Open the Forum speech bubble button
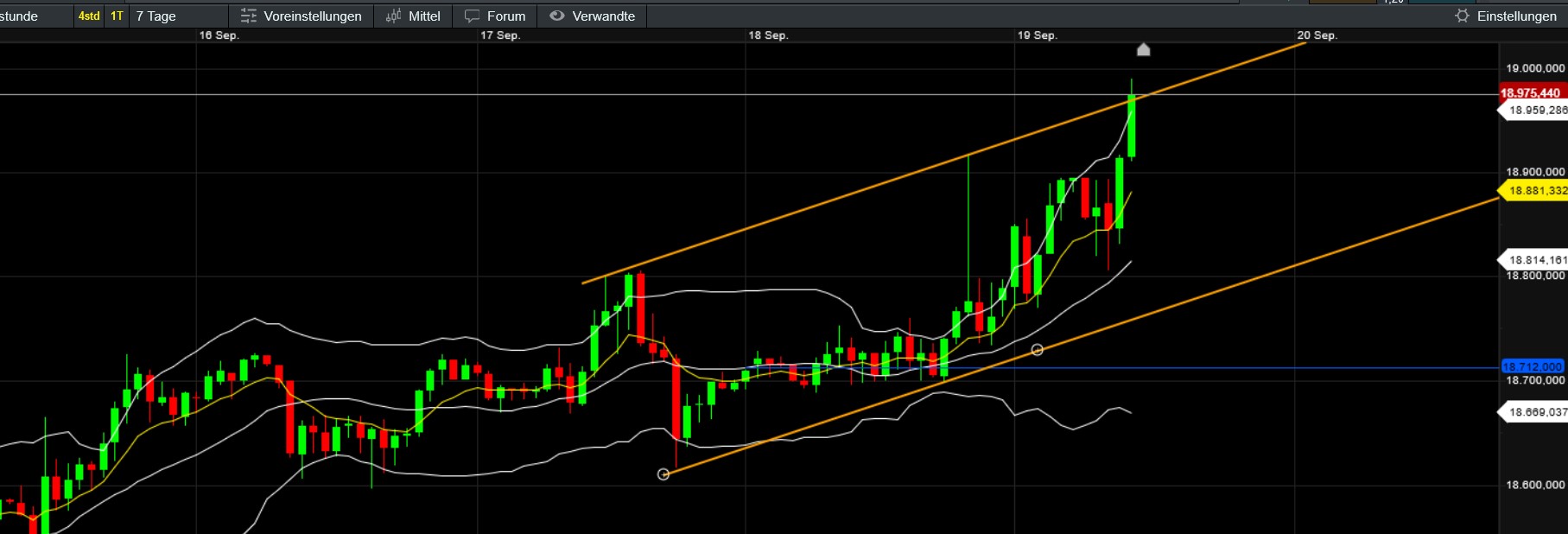Image resolution: width=1568 pixels, height=534 pixels. pos(495,16)
